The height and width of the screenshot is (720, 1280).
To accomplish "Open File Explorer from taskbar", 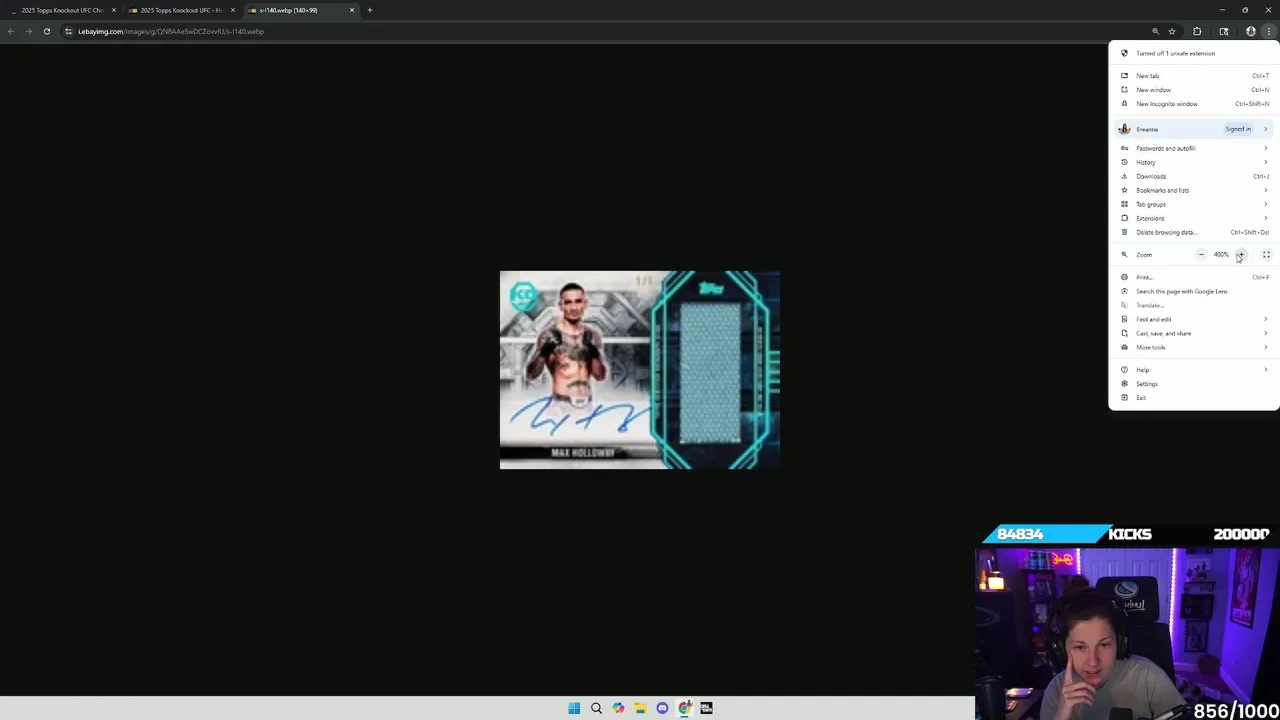I will [640, 708].
